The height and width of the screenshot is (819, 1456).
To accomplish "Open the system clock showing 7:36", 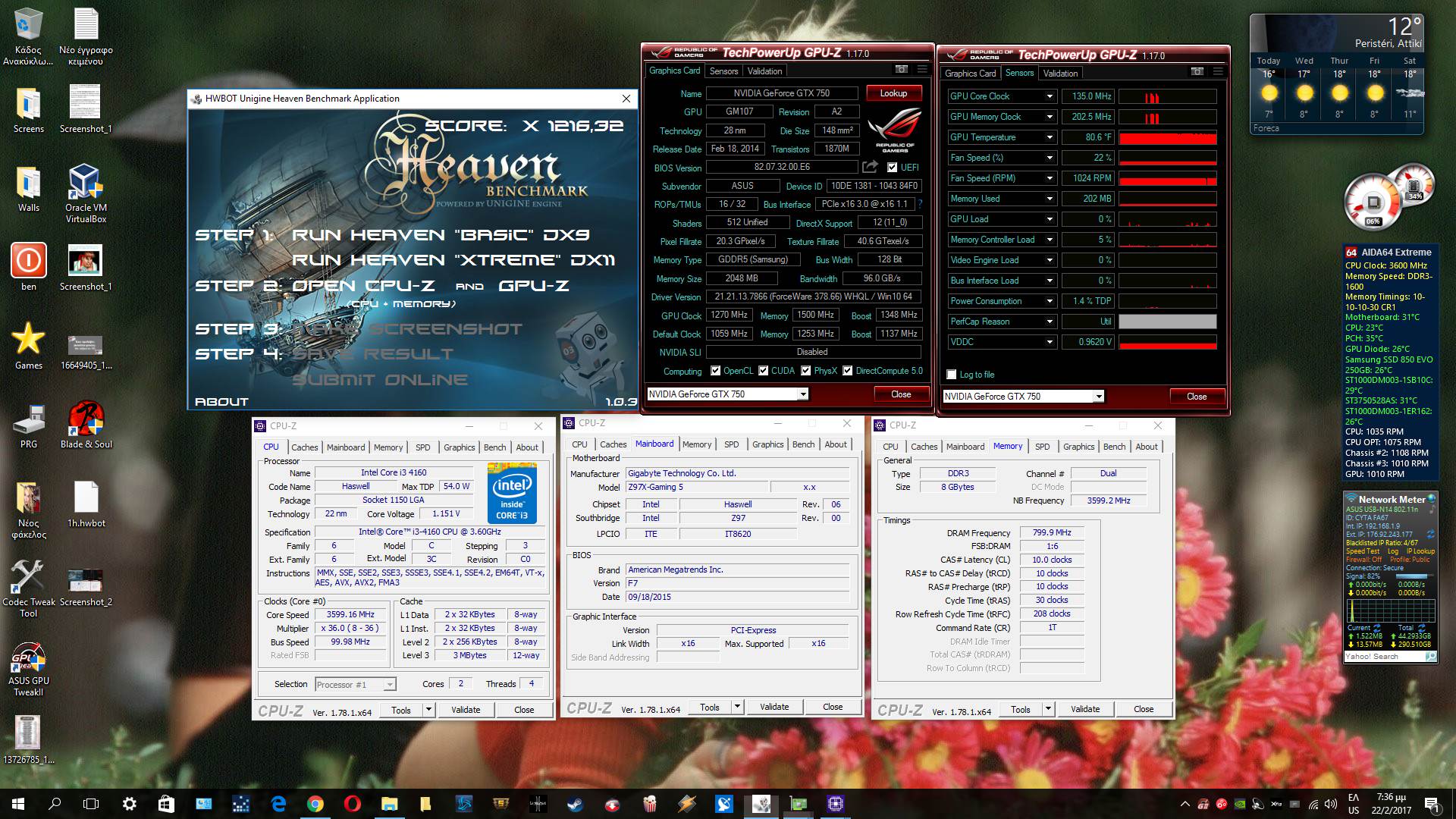I will pyautogui.click(x=1391, y=804).
